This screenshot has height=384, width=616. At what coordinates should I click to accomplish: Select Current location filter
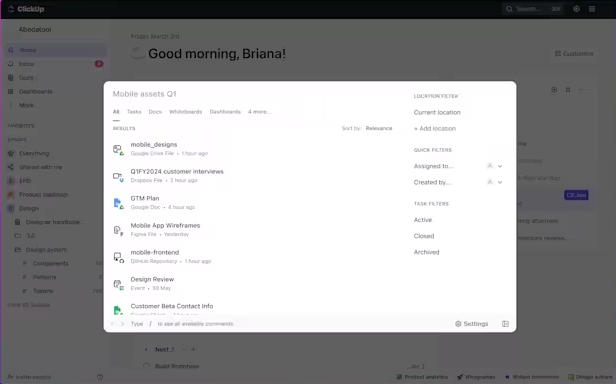tap(437, 112)
